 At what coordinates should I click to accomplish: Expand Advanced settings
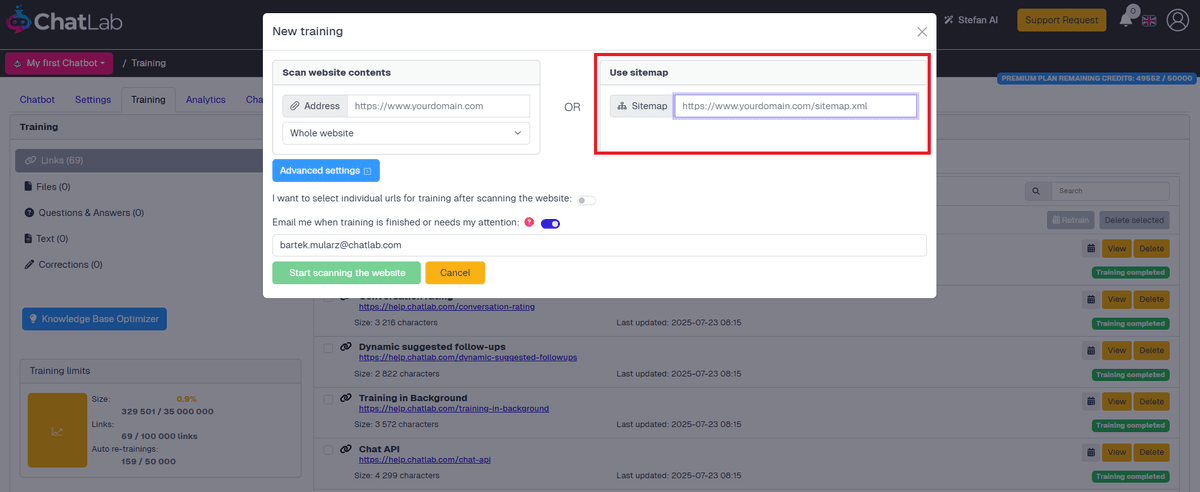tap(325, 171)
